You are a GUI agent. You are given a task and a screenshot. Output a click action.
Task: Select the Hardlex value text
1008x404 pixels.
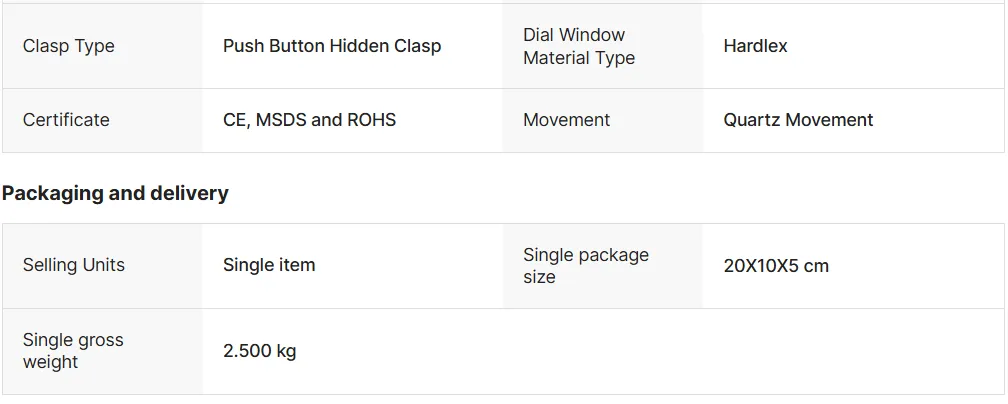click(x=755, y=46)
